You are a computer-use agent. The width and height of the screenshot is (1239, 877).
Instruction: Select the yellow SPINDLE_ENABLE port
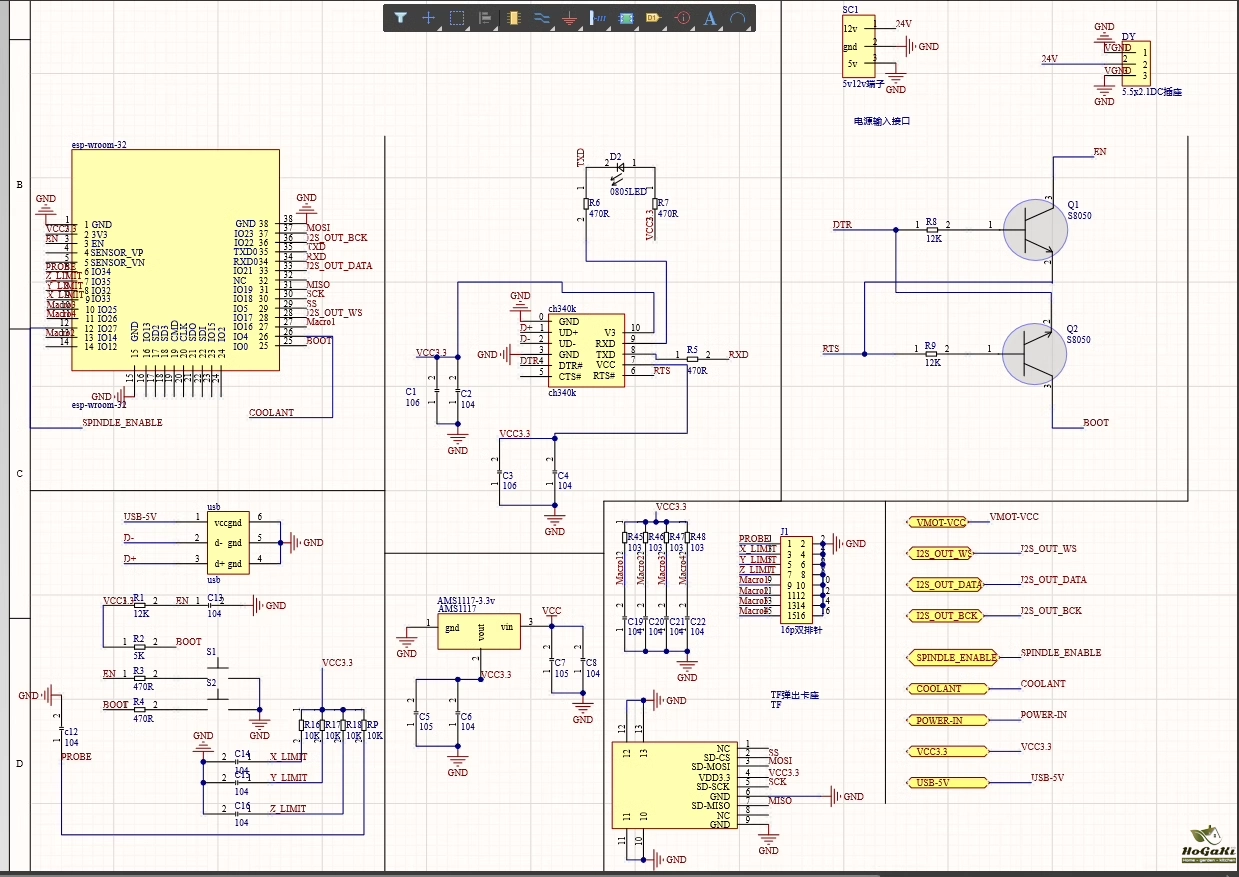pos(955,658)
